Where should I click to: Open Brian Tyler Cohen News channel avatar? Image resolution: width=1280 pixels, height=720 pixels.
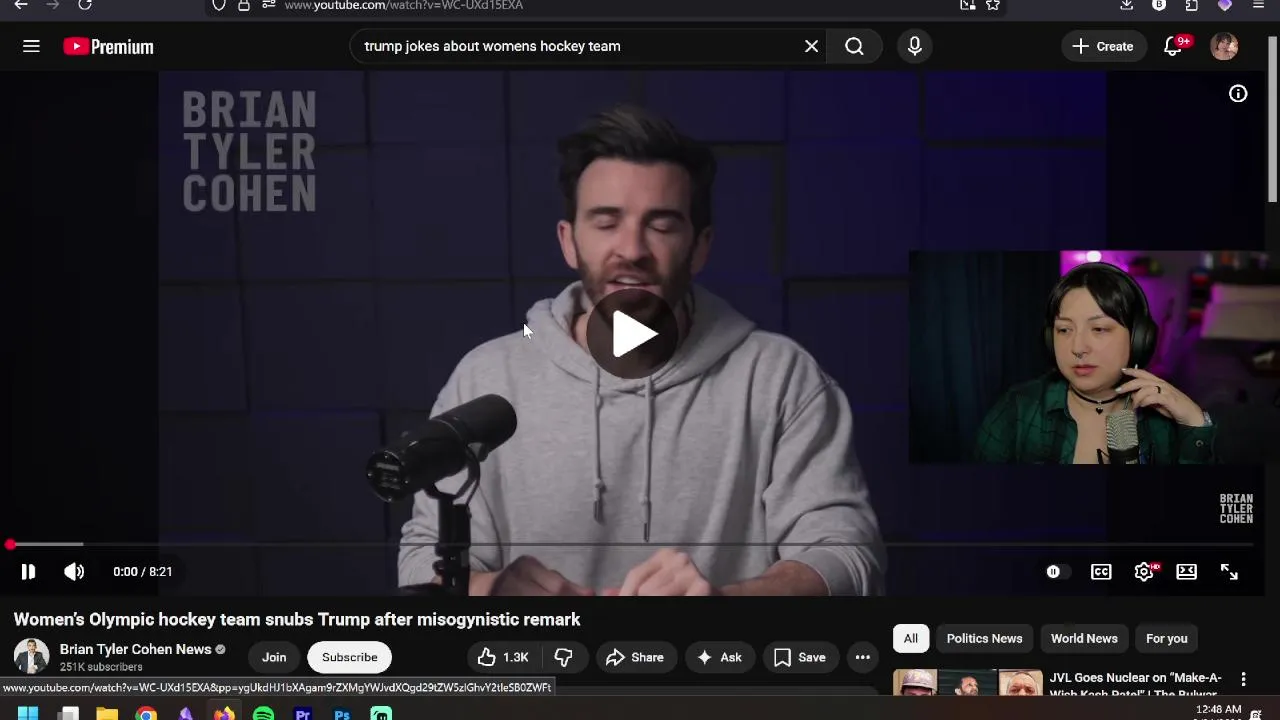point(31,657)
